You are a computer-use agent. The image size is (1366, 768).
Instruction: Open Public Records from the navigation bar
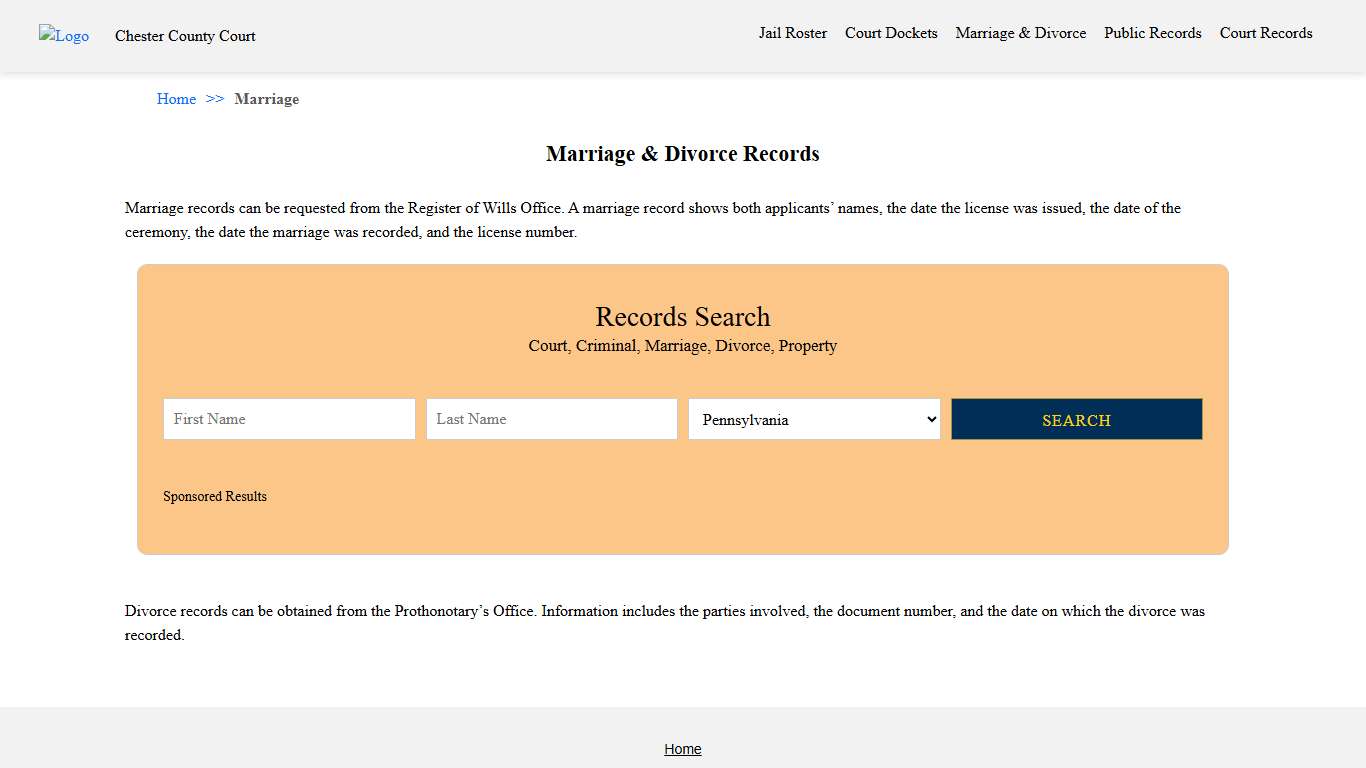(1152, 33)
